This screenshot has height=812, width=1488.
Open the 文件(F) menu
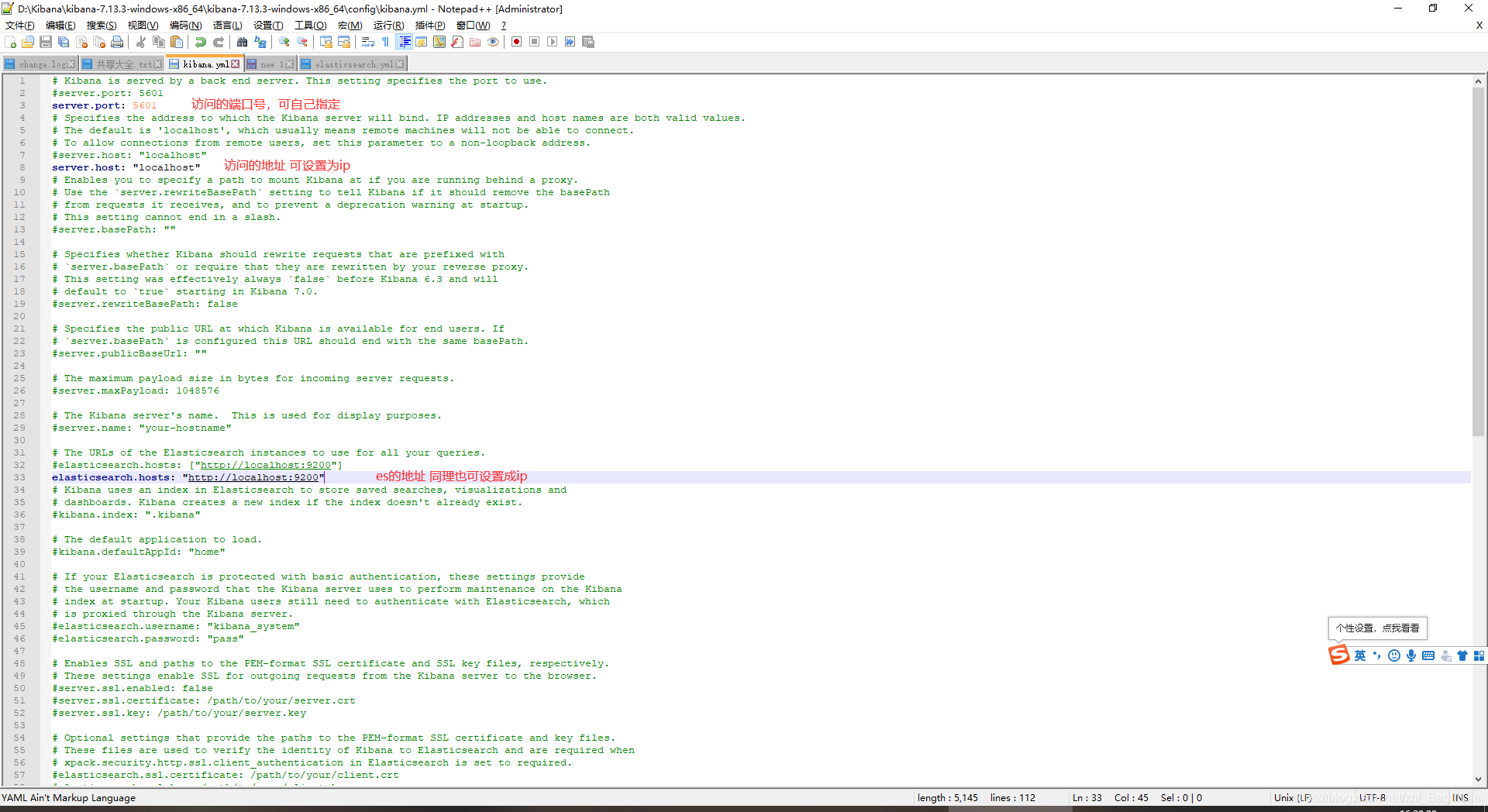click(20, 26)
